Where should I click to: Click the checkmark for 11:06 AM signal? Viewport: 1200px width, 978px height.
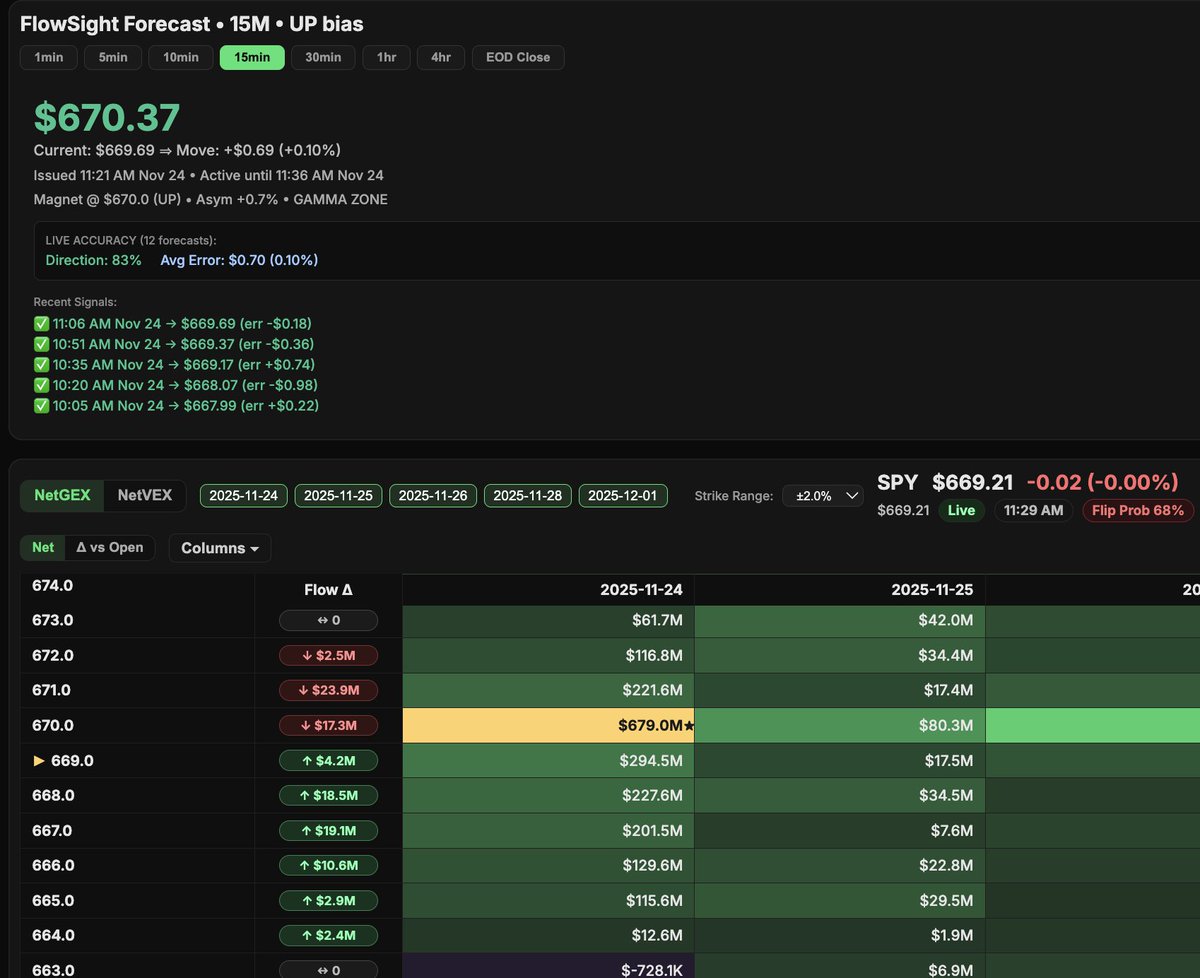(x=41, y=323)
